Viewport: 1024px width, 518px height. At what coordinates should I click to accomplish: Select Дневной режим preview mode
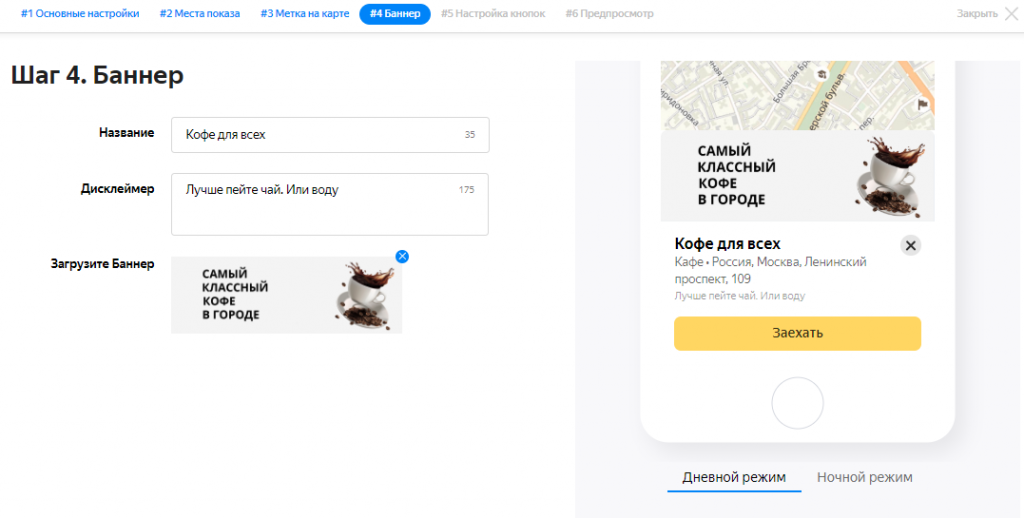(734, 477)
